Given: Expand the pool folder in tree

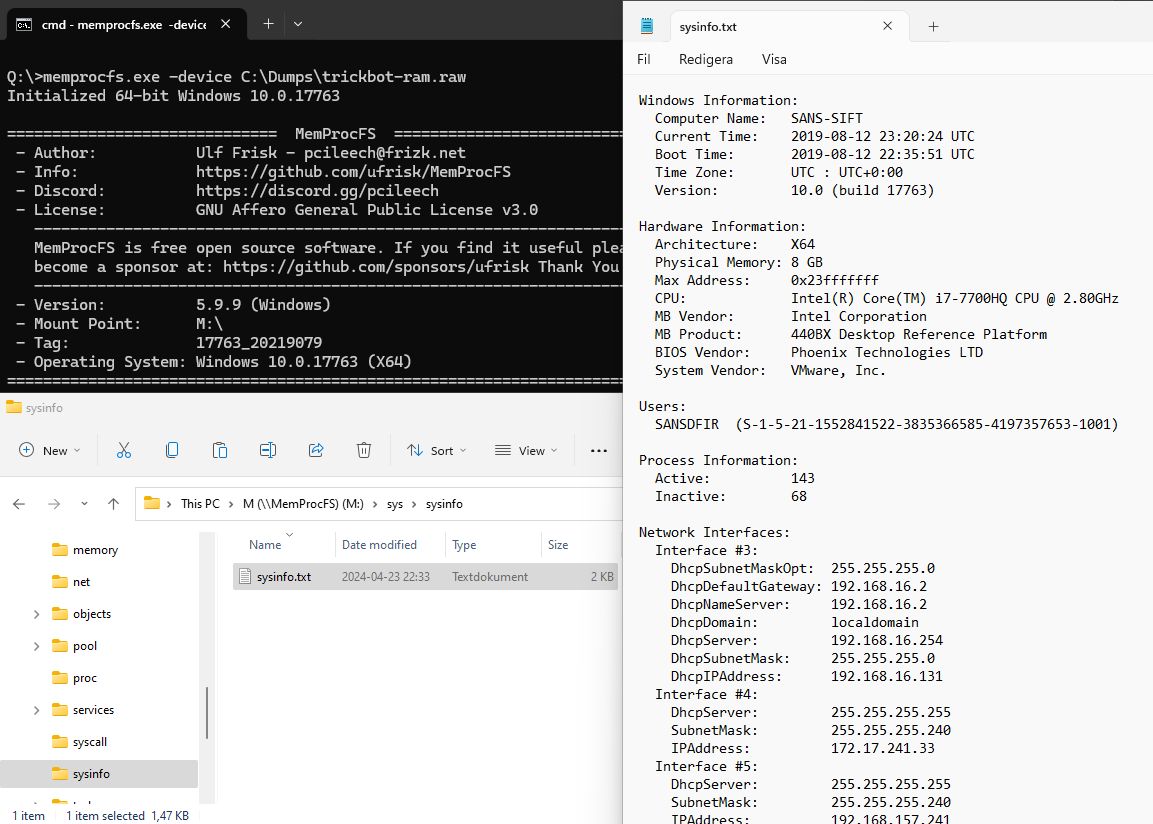Looking at the screenshot, I should tap(37, 646).
